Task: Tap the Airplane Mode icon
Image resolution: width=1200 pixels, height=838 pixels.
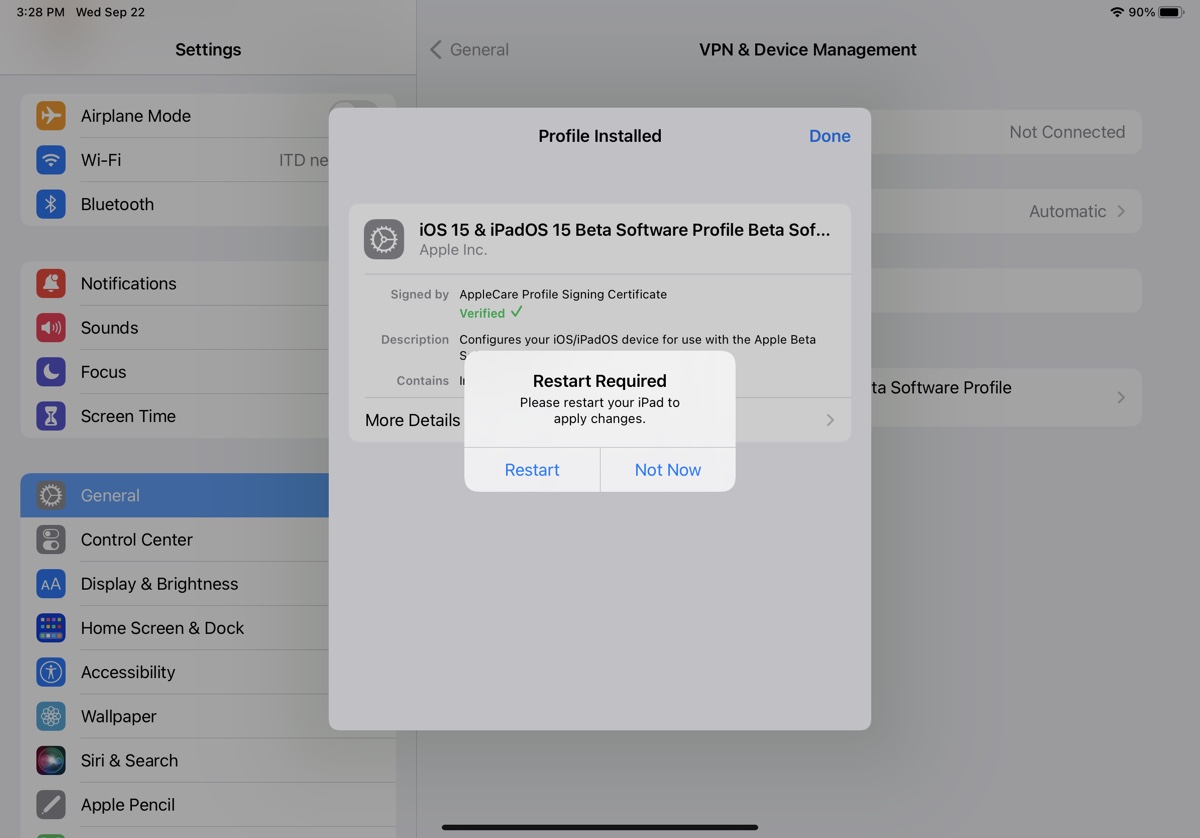Action: pos(51,115)
